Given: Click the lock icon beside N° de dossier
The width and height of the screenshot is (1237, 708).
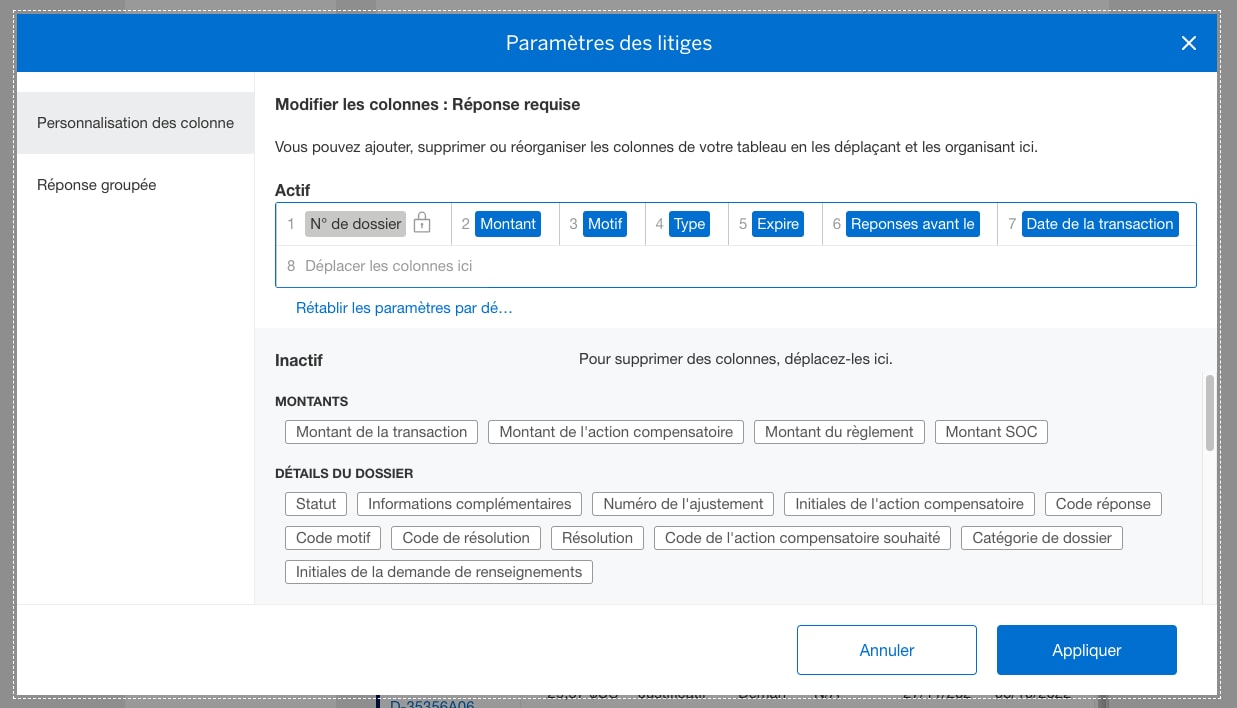Looking at the screenshot, I should 422,223.
